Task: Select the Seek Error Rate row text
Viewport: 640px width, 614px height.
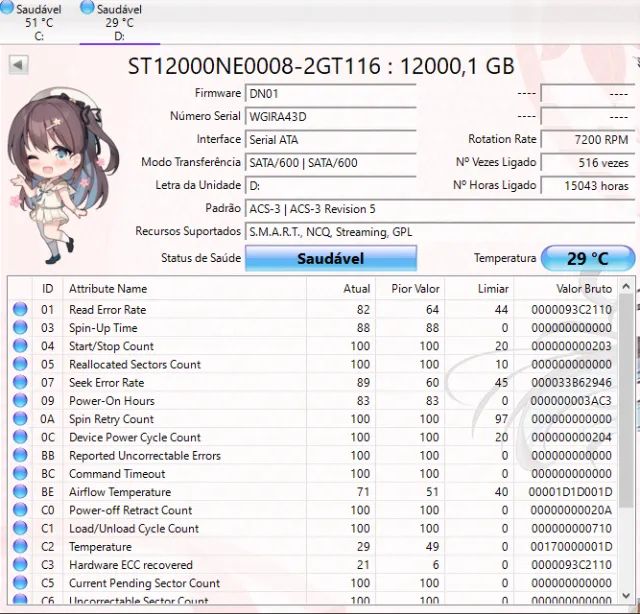Action: click(x=107, y=383)
